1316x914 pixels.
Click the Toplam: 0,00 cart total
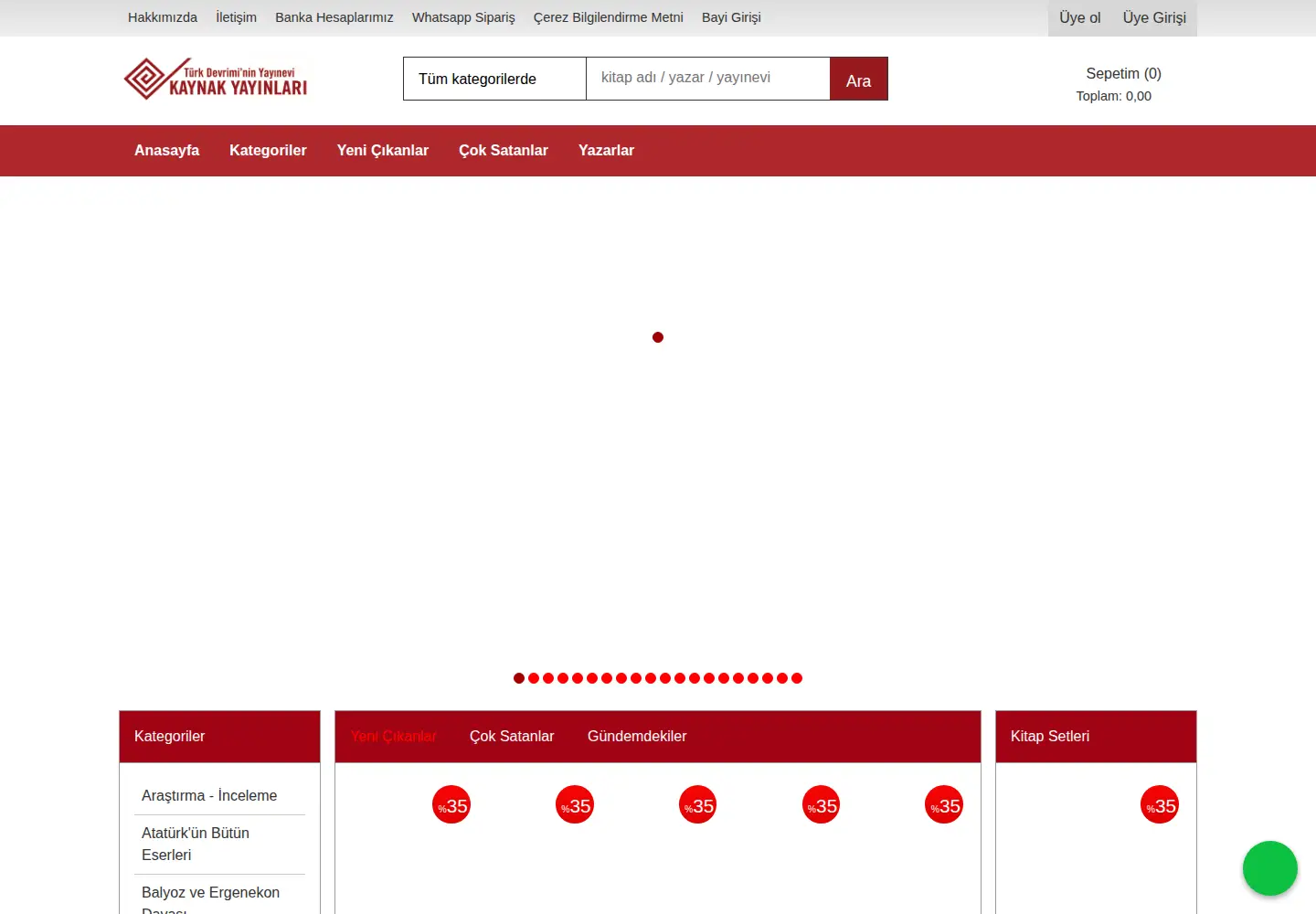[x=1114, y=96]
